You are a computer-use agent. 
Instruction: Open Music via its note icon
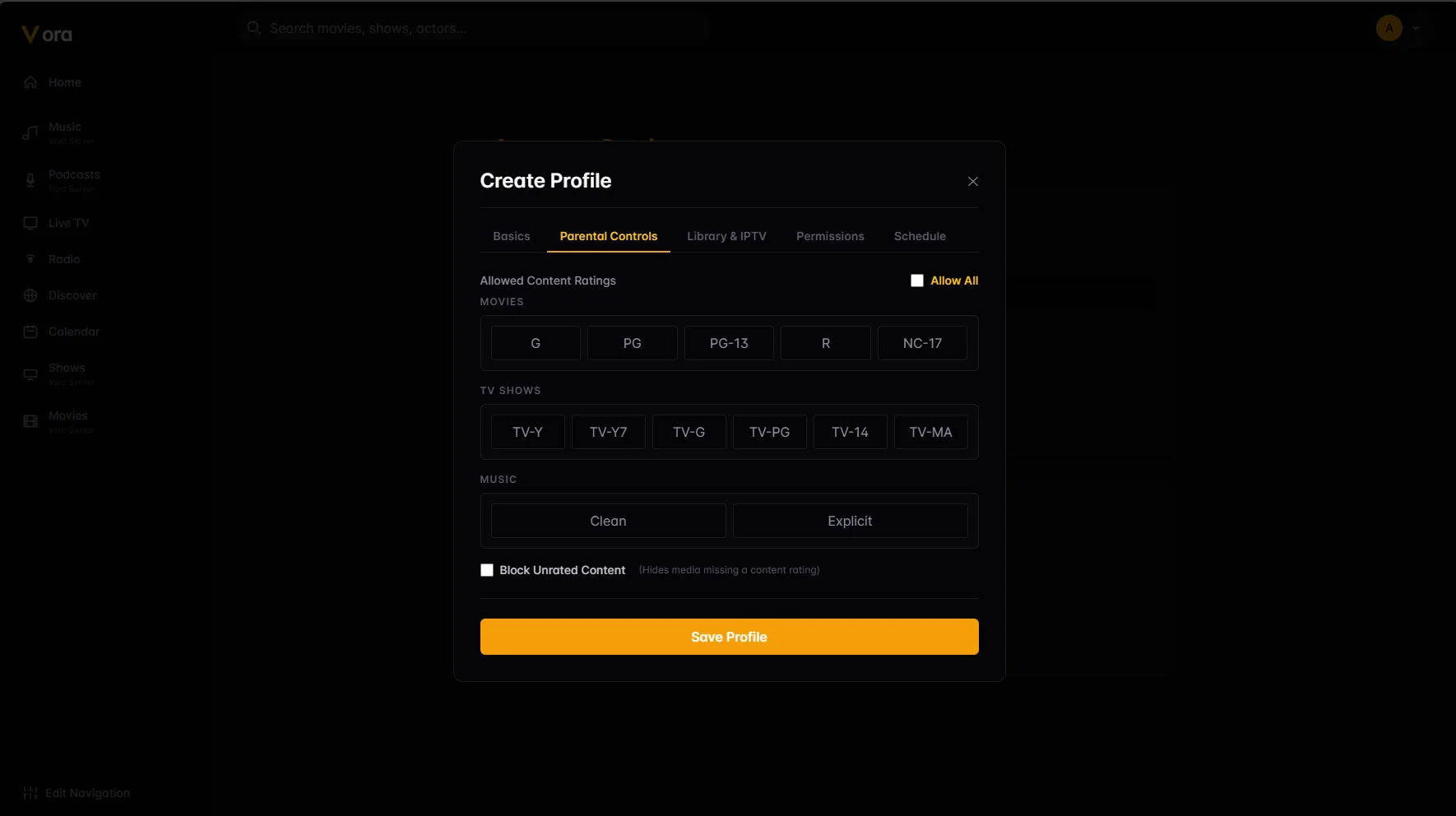[30, 133]
